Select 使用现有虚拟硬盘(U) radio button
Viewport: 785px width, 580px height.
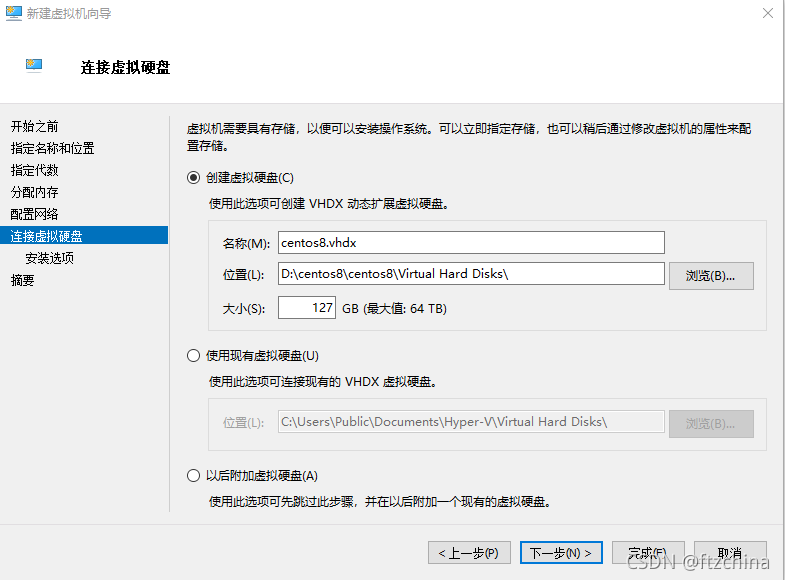click(193, 356)
